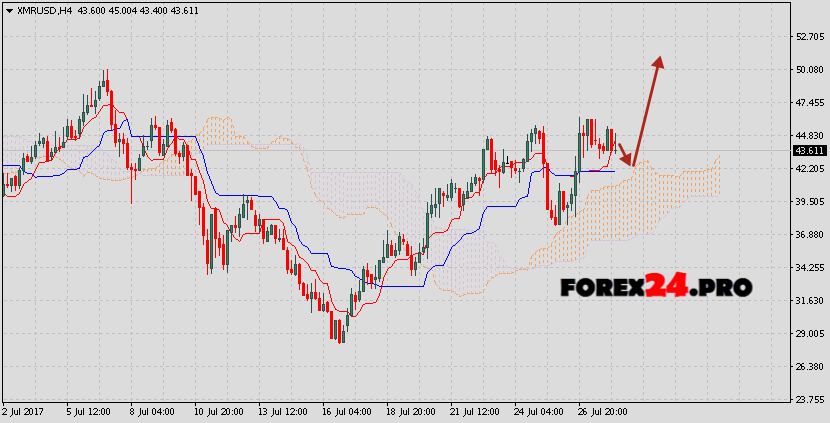Click the small triangle beside XMRUSD,H4

point(8,10)
